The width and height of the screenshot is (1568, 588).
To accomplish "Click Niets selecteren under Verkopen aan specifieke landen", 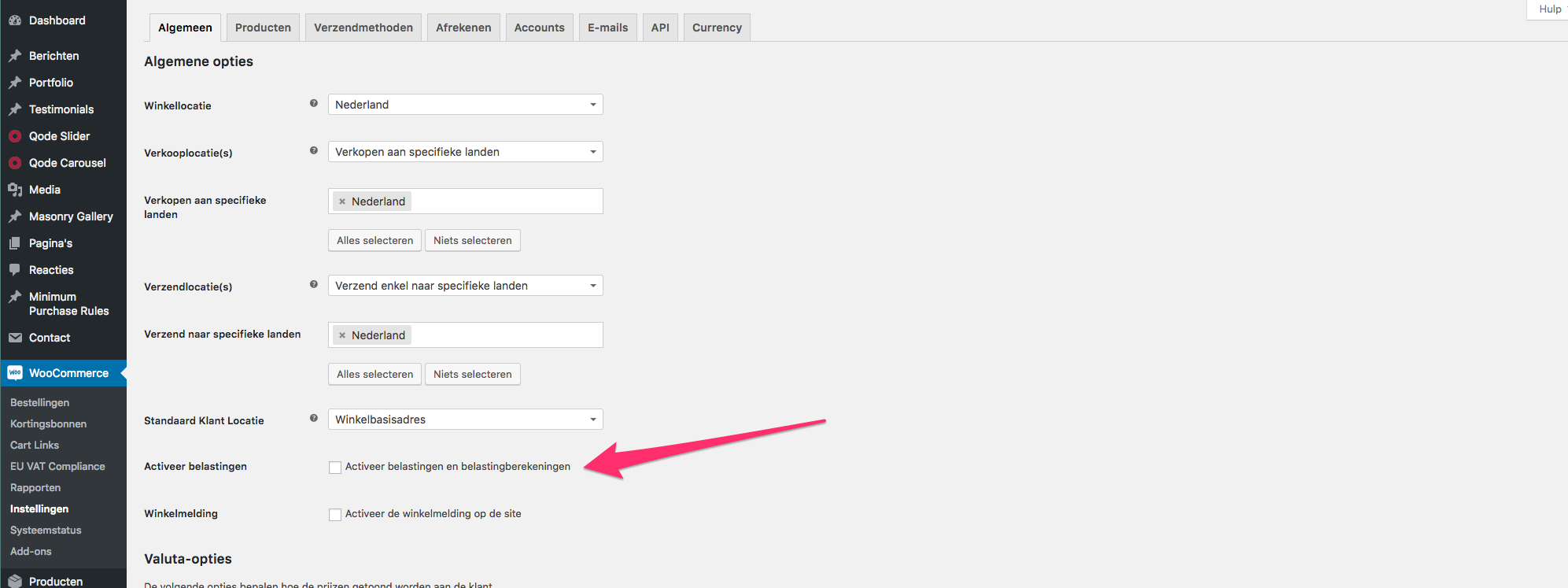I will click(x=473, y=241).
